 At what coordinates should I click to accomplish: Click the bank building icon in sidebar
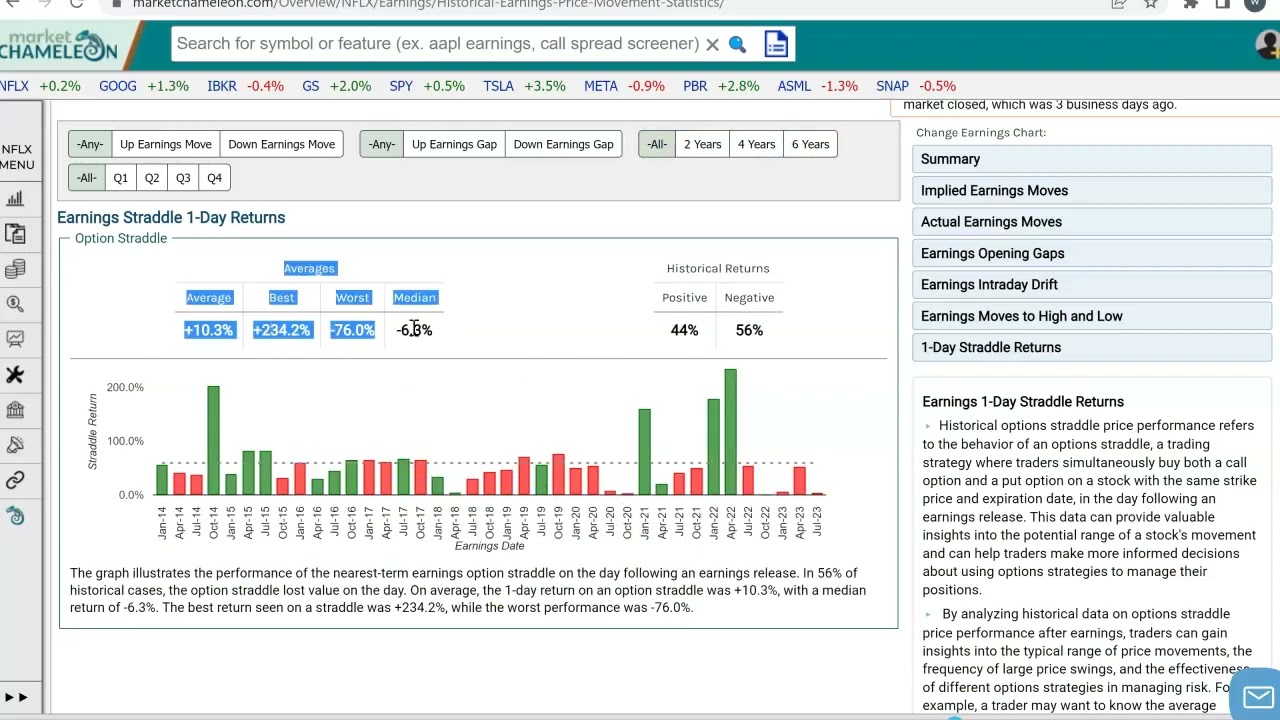click(15, 410)
